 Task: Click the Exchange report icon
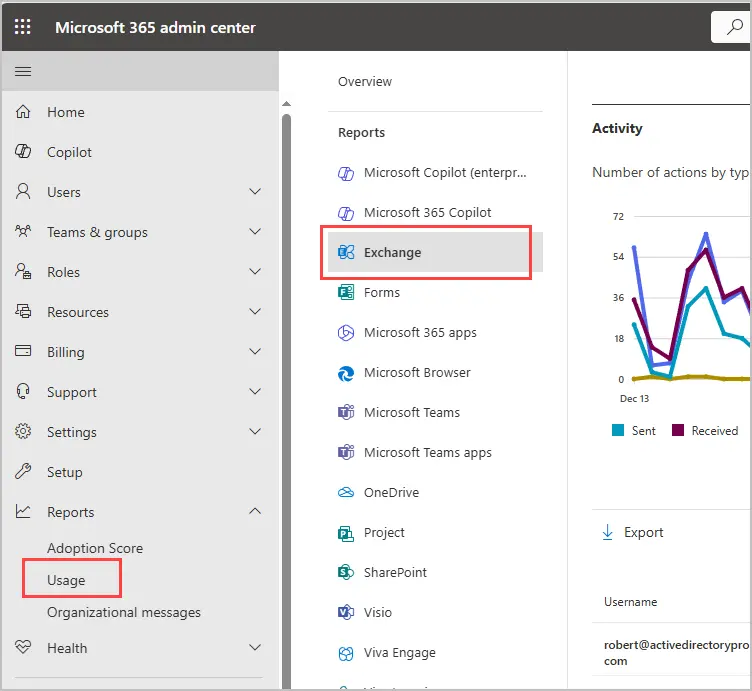(x=346, y=252)
